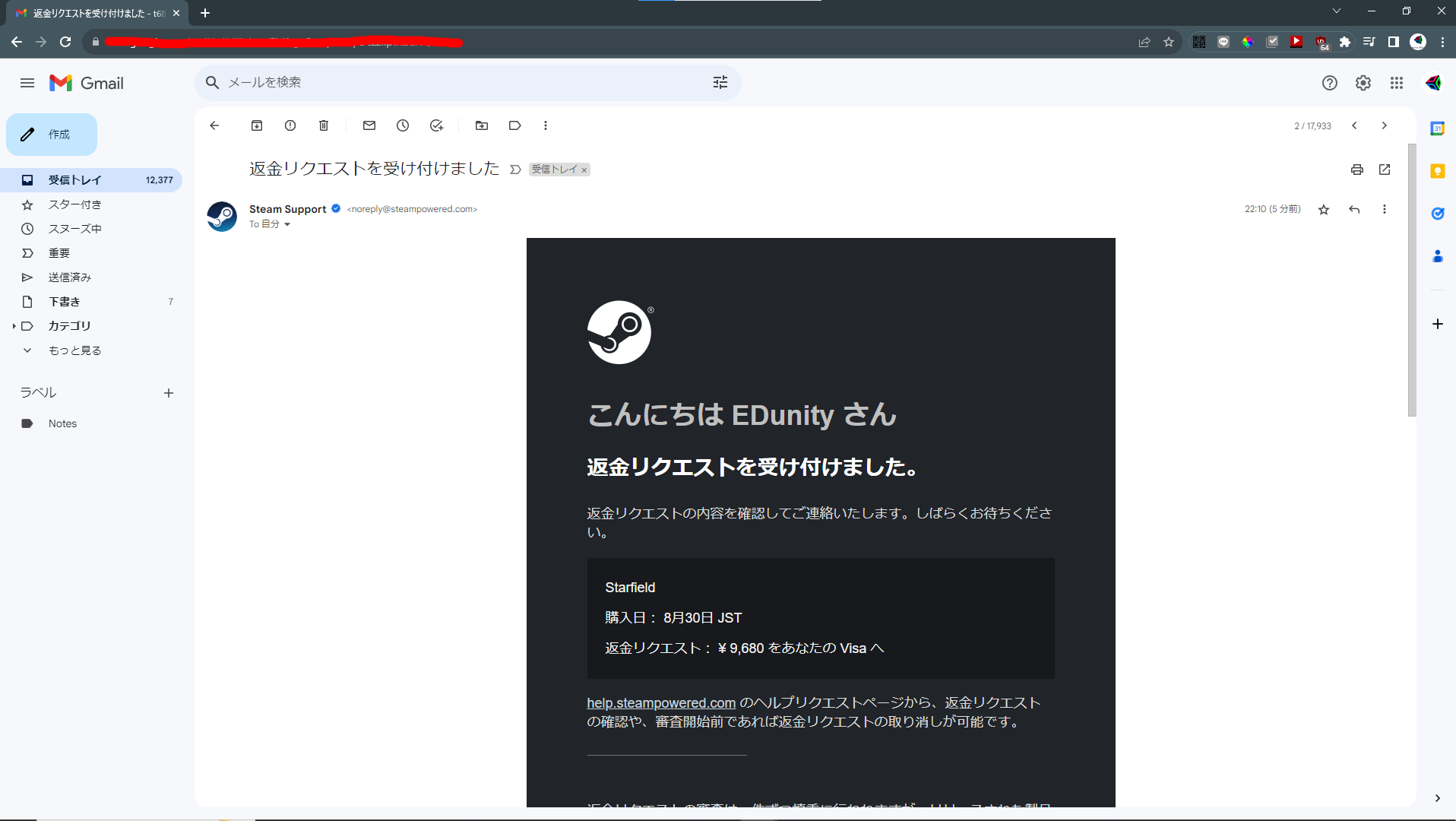Open the email's three-dot more menu
This screenshot has height=821, width=1456.
[1385, 210]
